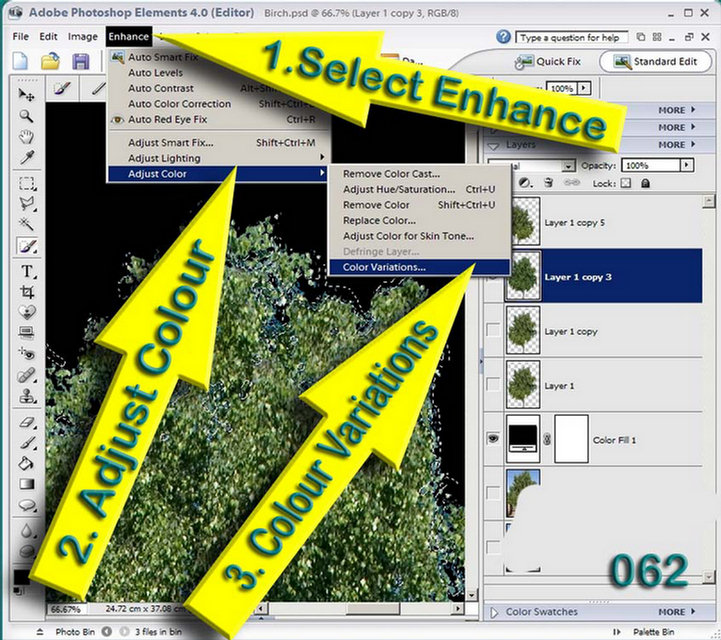Select the Rectangular Marquee tool

pyautogui.click(x=27, y=183)
